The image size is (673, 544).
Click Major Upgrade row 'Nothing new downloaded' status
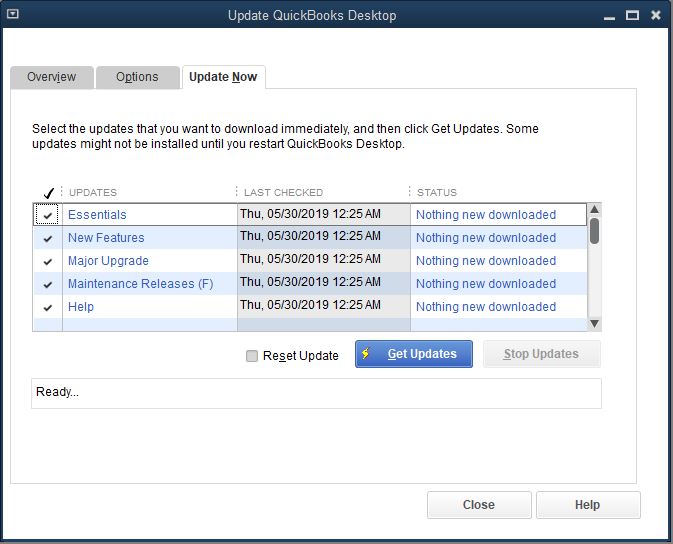tap(486, 261)
